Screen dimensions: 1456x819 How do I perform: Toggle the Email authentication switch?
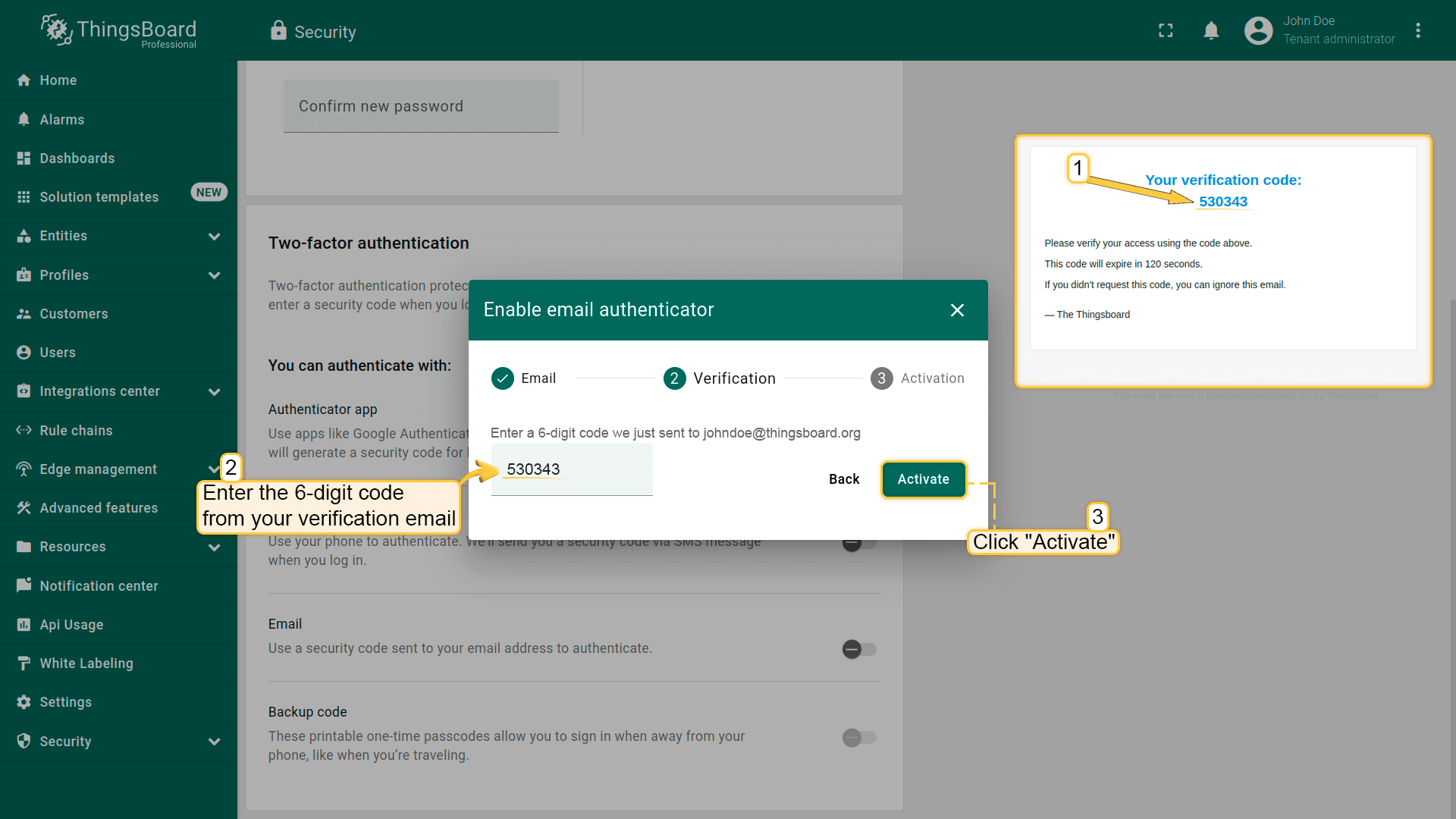(x=859, y=649)
